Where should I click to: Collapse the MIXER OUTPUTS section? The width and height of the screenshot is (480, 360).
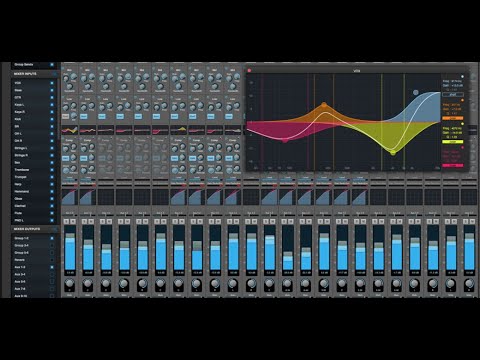[x=55, y=229]
